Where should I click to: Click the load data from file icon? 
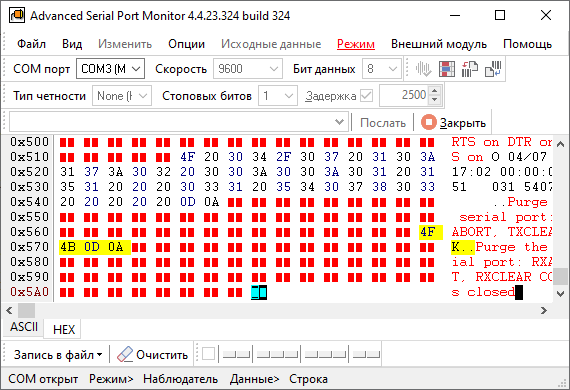470,69
